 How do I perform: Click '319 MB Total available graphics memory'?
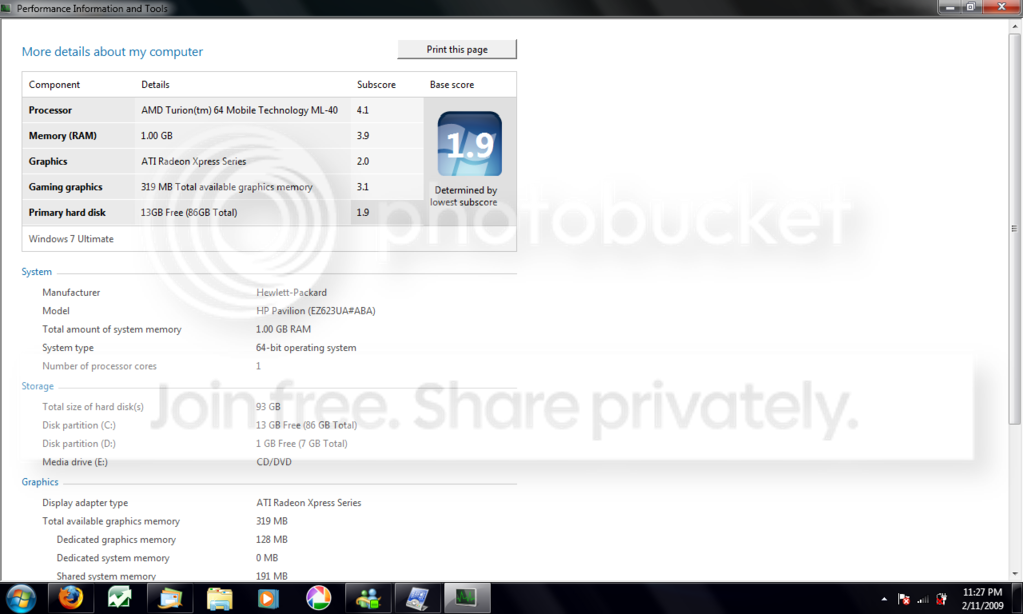(x=227, y=187)
